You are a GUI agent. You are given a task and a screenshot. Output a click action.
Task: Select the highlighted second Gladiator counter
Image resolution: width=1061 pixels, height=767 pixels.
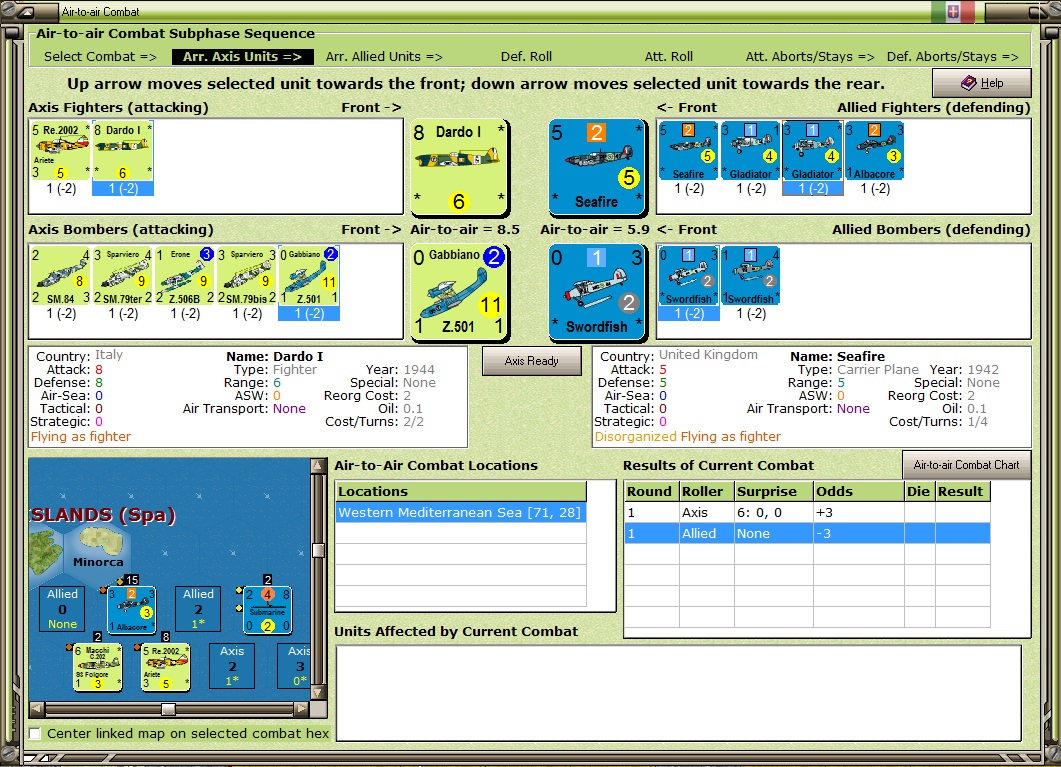tap(813, 150)
